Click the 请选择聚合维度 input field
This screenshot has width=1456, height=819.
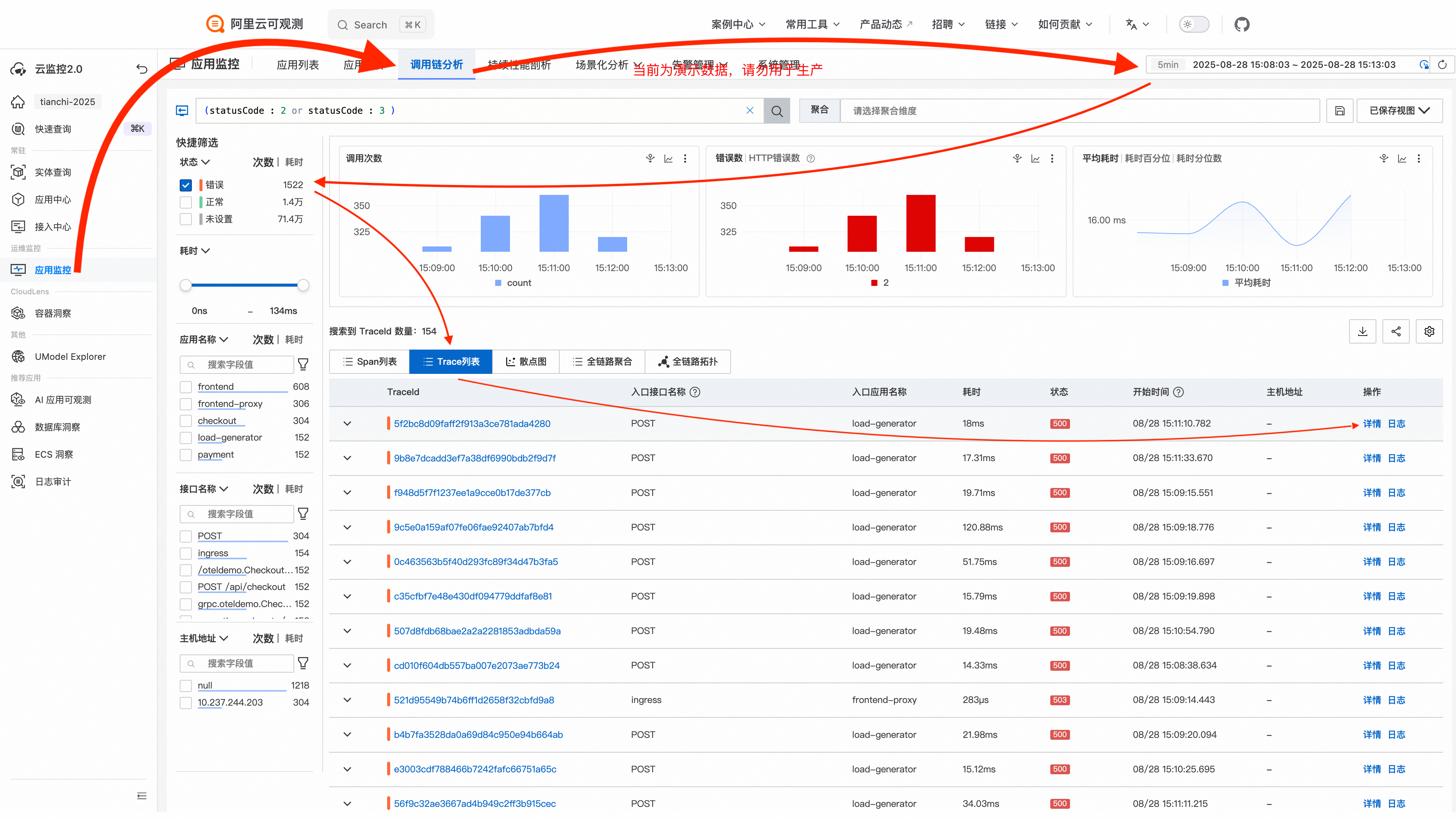point(1079,111)
